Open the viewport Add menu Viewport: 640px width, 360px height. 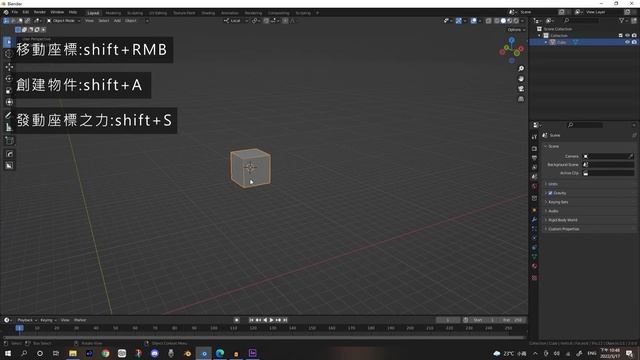(117, 20)
